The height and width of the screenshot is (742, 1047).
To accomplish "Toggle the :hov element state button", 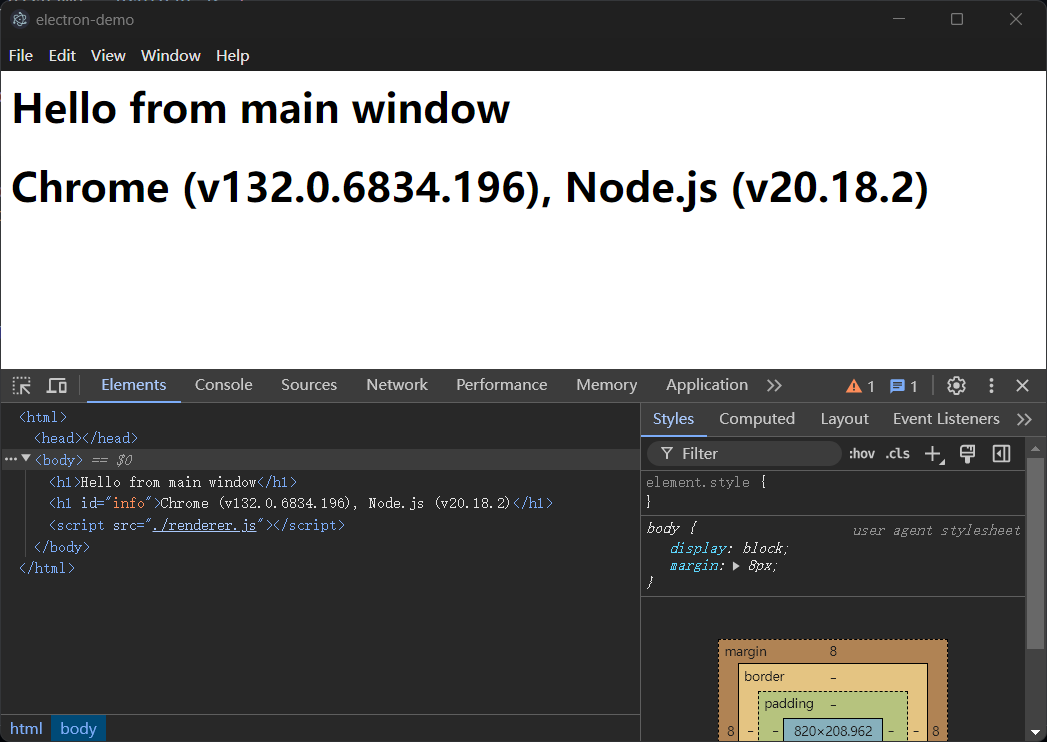I will (x=861, y=453).
